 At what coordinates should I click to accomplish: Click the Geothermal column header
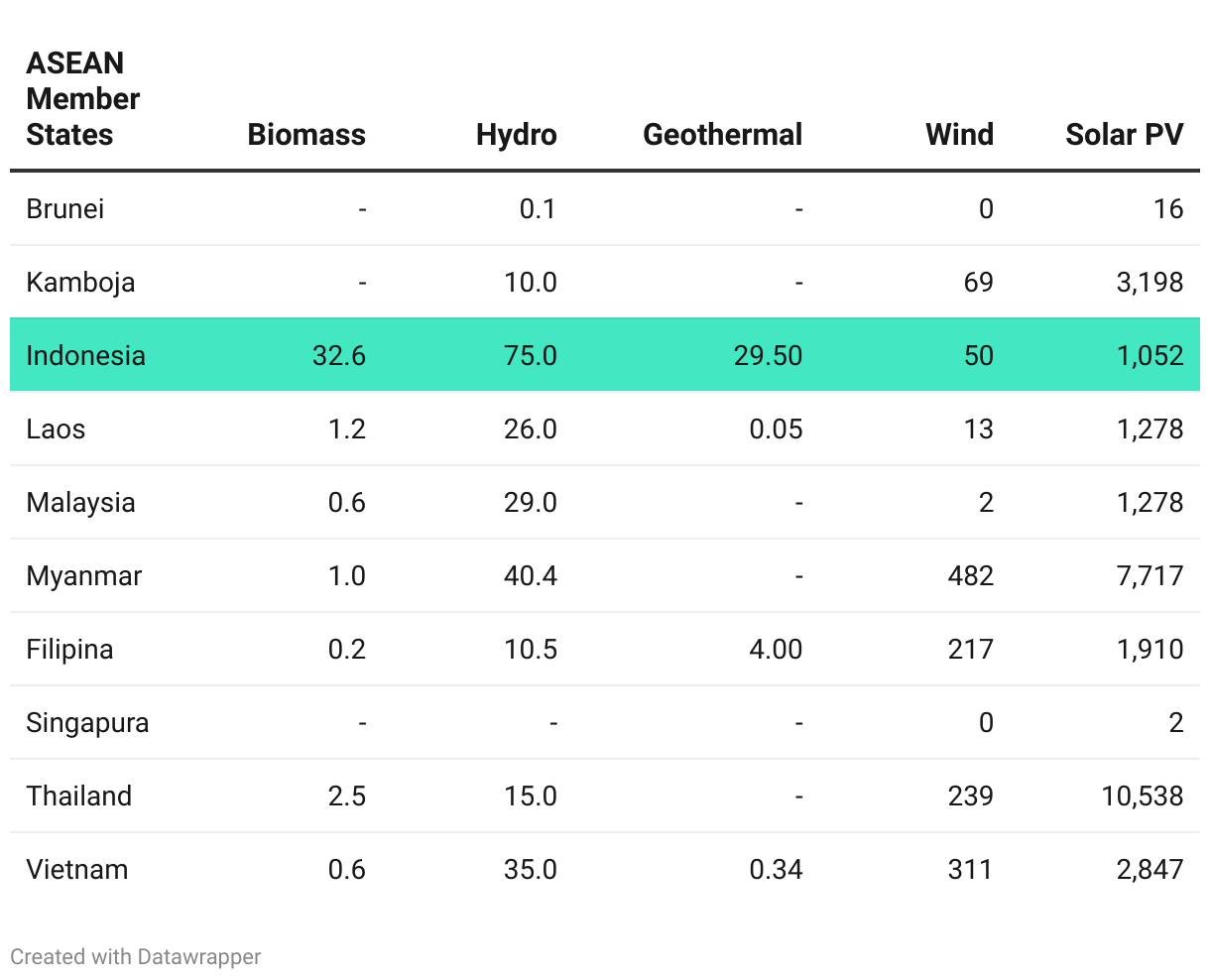point(722,135)
